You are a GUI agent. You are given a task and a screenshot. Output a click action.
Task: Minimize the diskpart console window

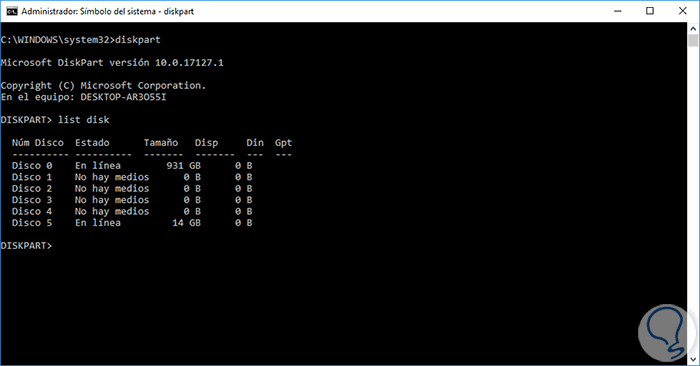(x=618, y=11)
